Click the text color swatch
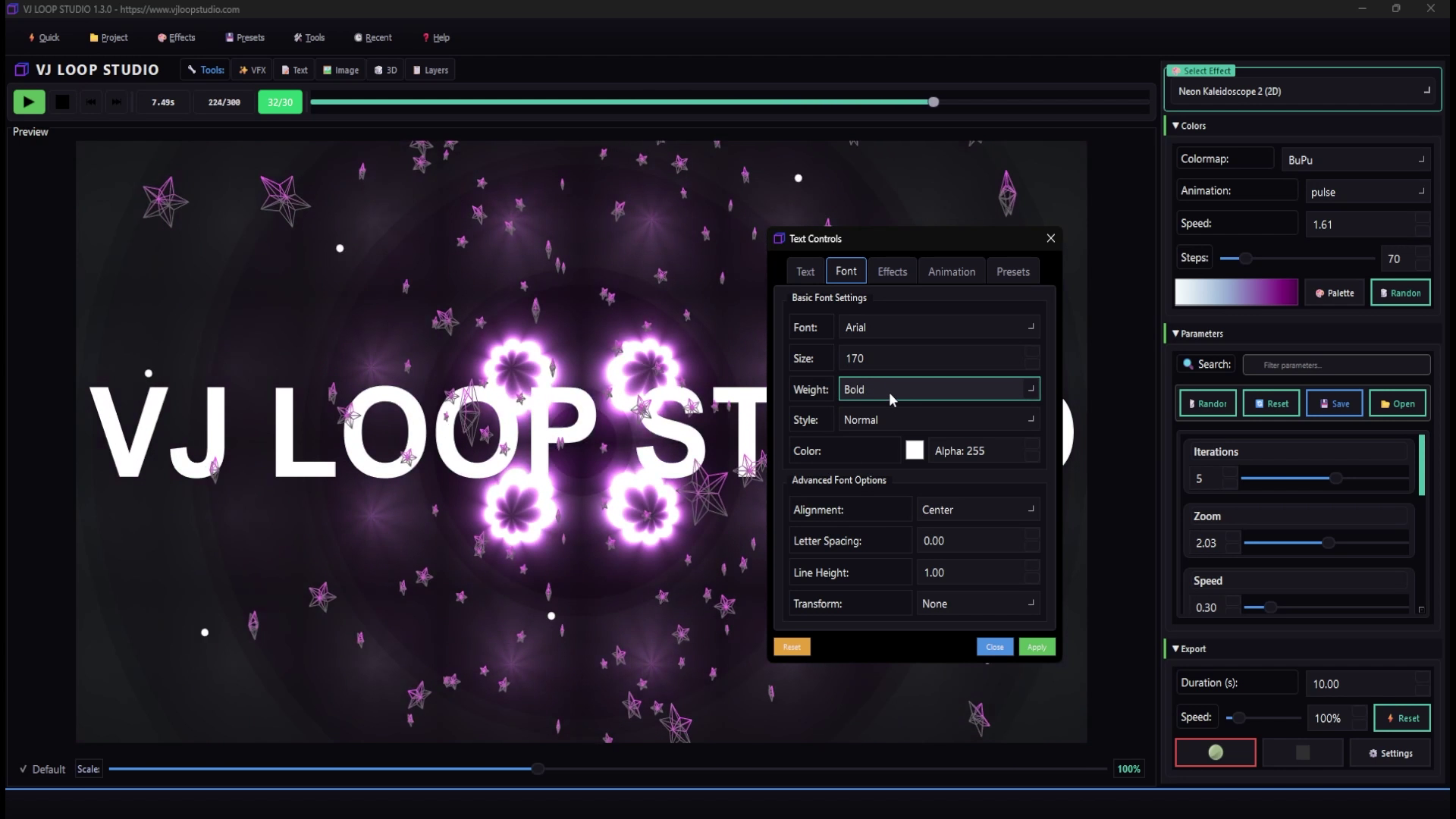The height and width of the screenshot is (819, 1456). pos(914,450)
